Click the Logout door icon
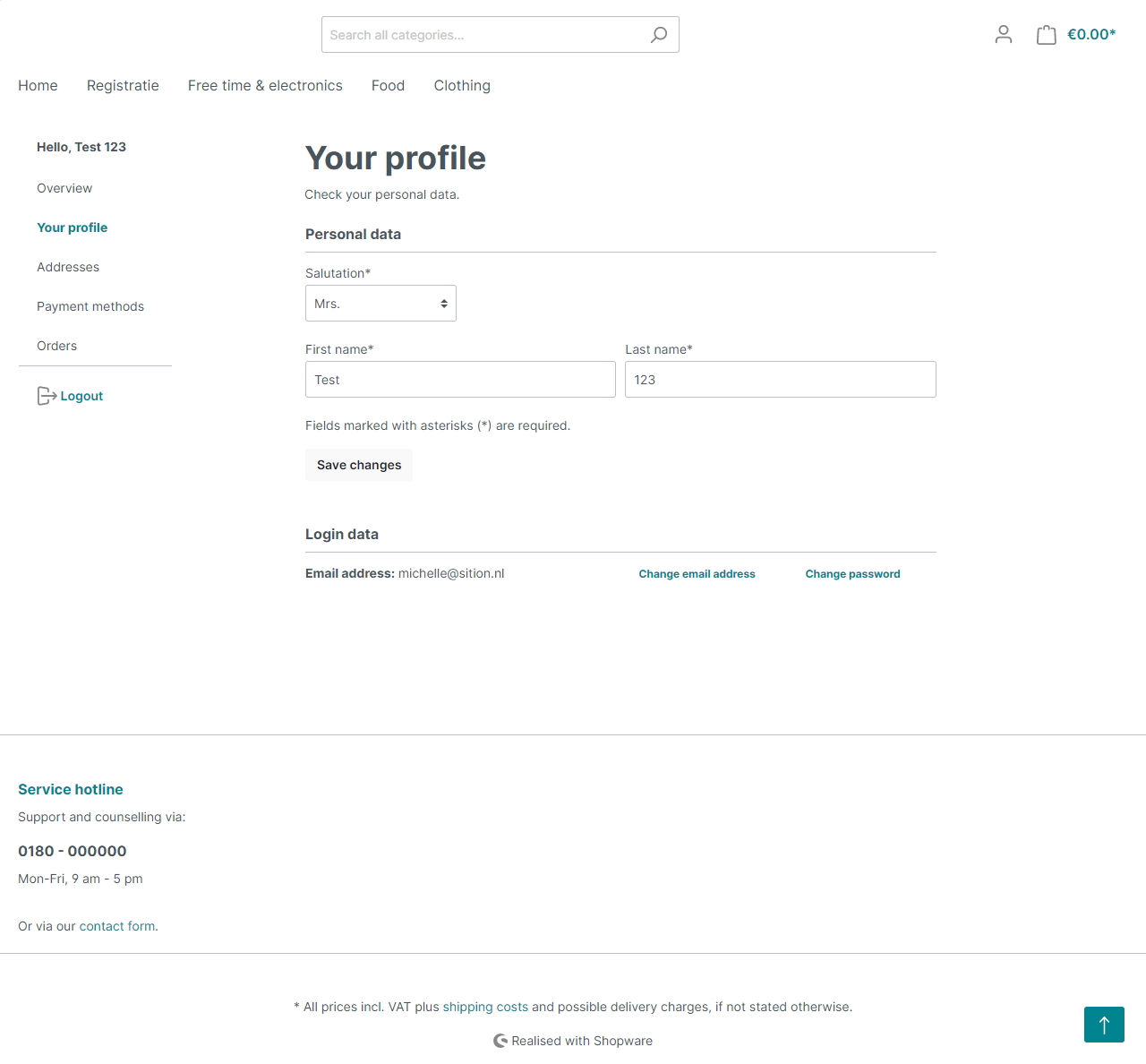The image size is (1146, 1064). (x=47, y=396)
